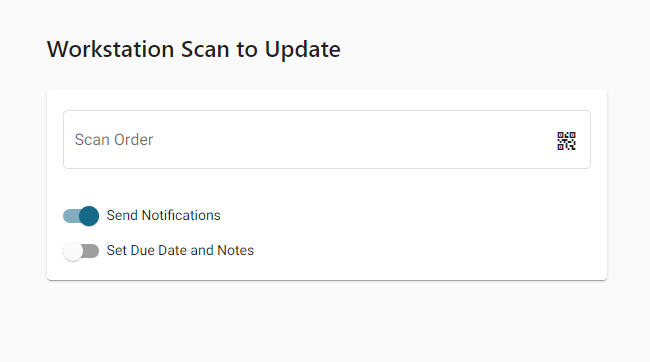The image size is (650, 362).
Task: Click the dark blue Send Notifications knob
Action: click(x=89, y=216)
